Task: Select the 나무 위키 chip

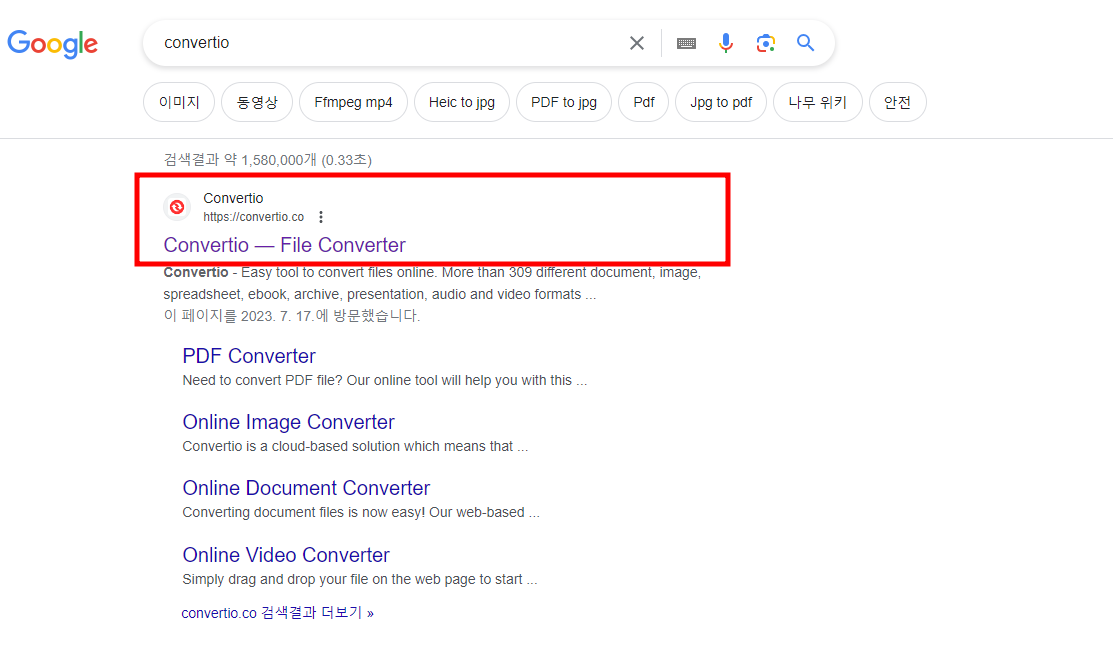Action: [x=818, y=102]
